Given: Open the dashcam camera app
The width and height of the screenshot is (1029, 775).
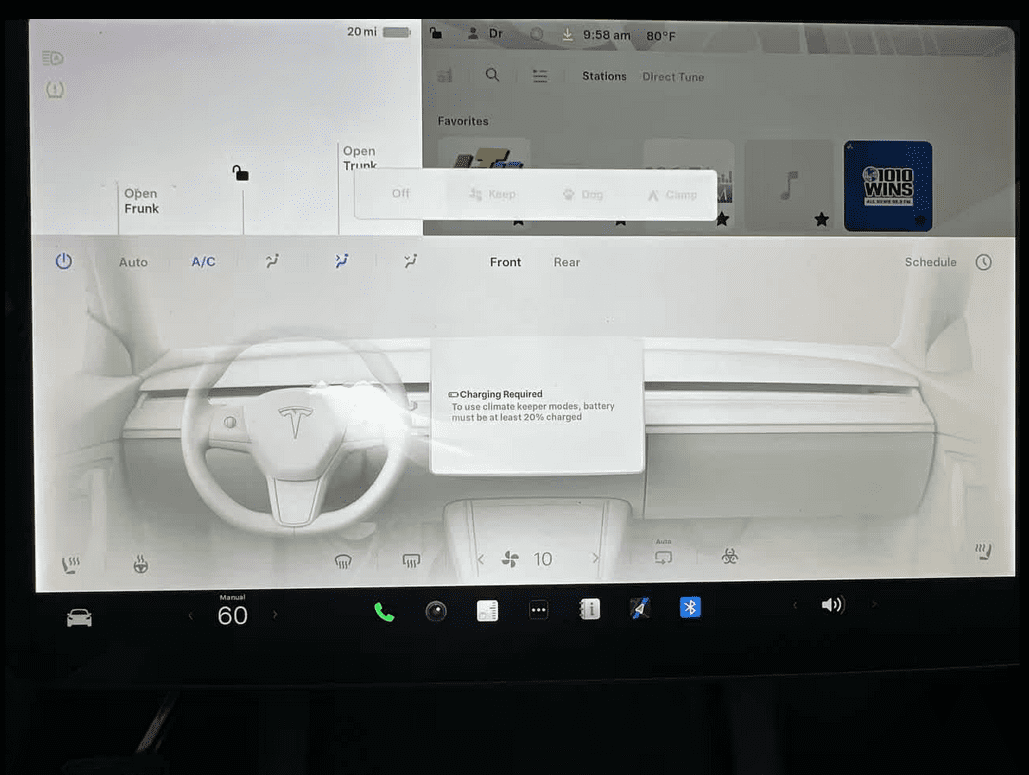Looking at the screenshot, I should [436, 612].
